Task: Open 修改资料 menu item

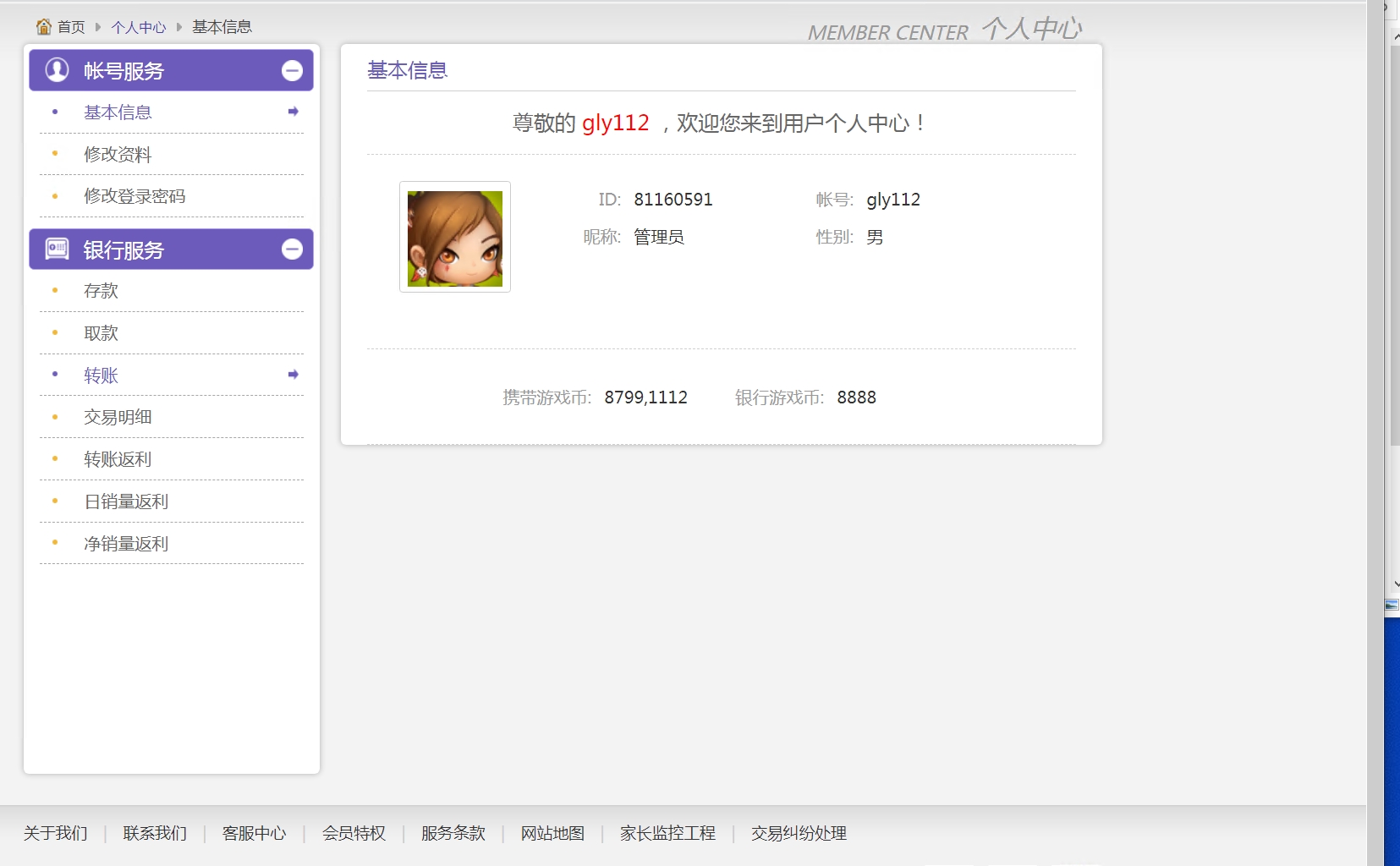Action: point(118,154)
